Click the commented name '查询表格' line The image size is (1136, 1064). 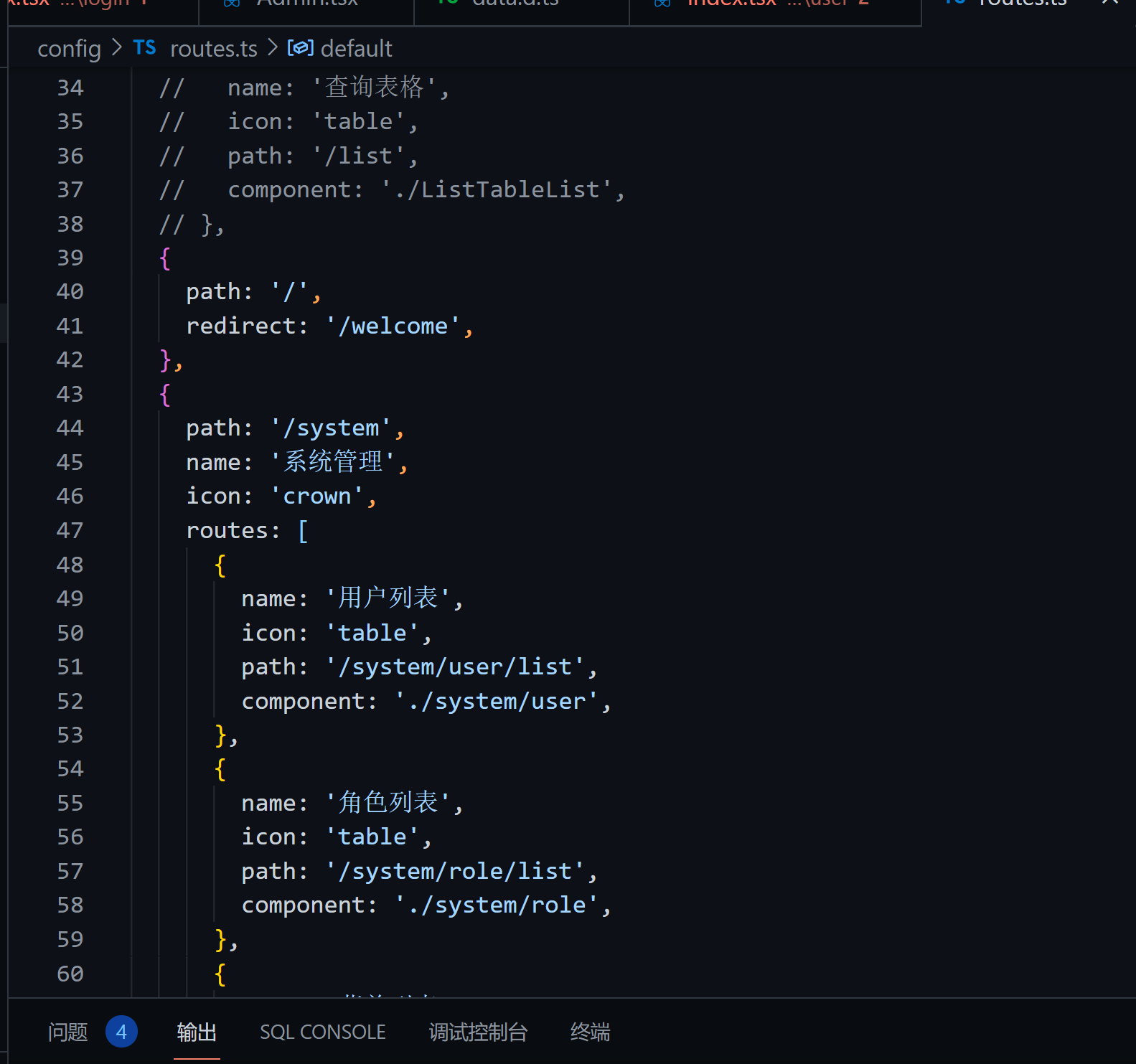[304, 88]
